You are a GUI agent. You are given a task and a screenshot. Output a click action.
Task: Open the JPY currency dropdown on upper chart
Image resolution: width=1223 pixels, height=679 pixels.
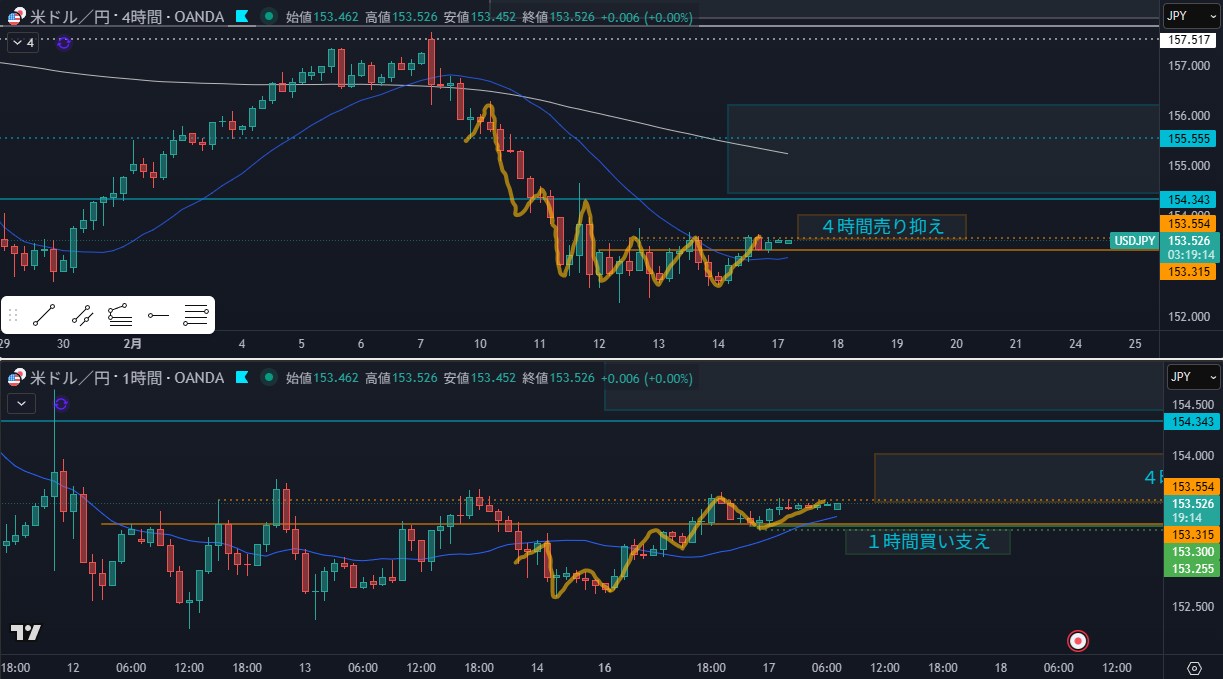1192,15
